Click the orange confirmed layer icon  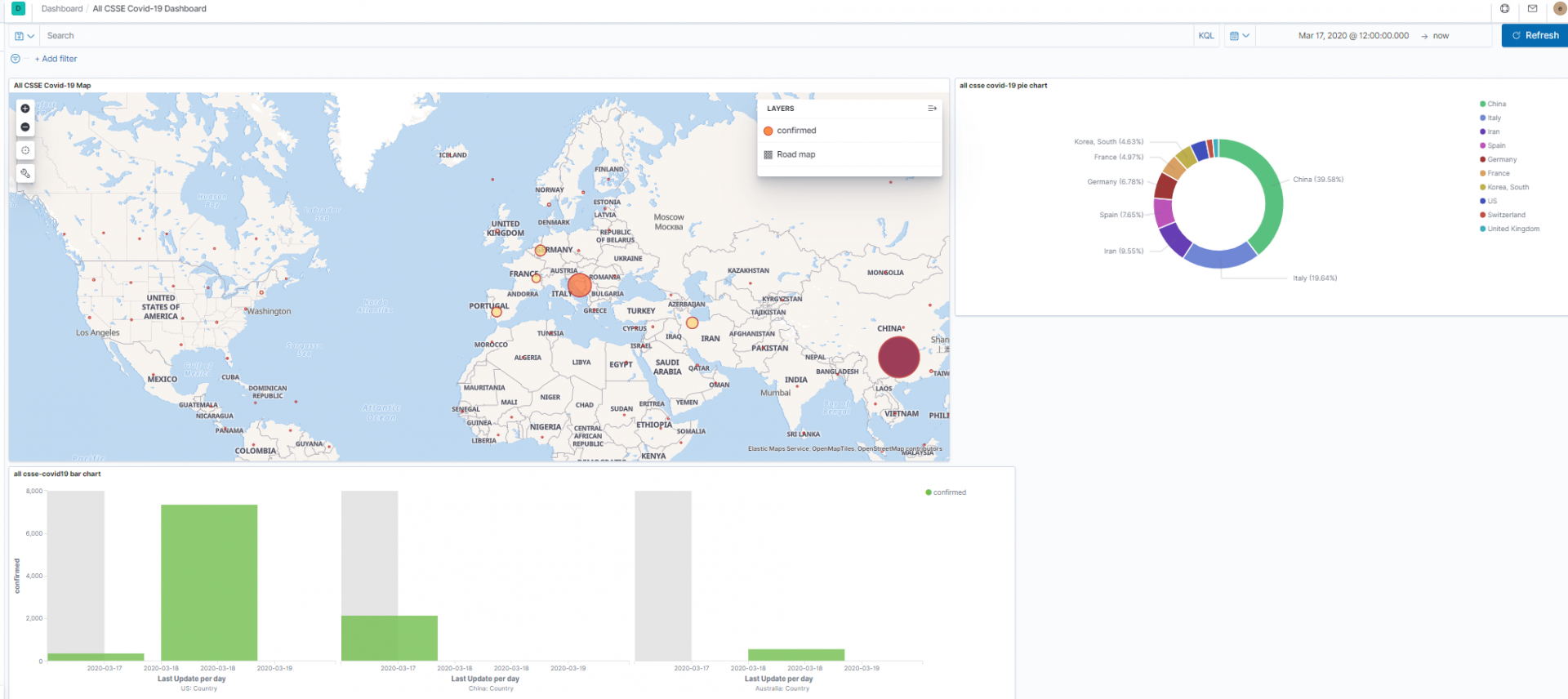768,131
